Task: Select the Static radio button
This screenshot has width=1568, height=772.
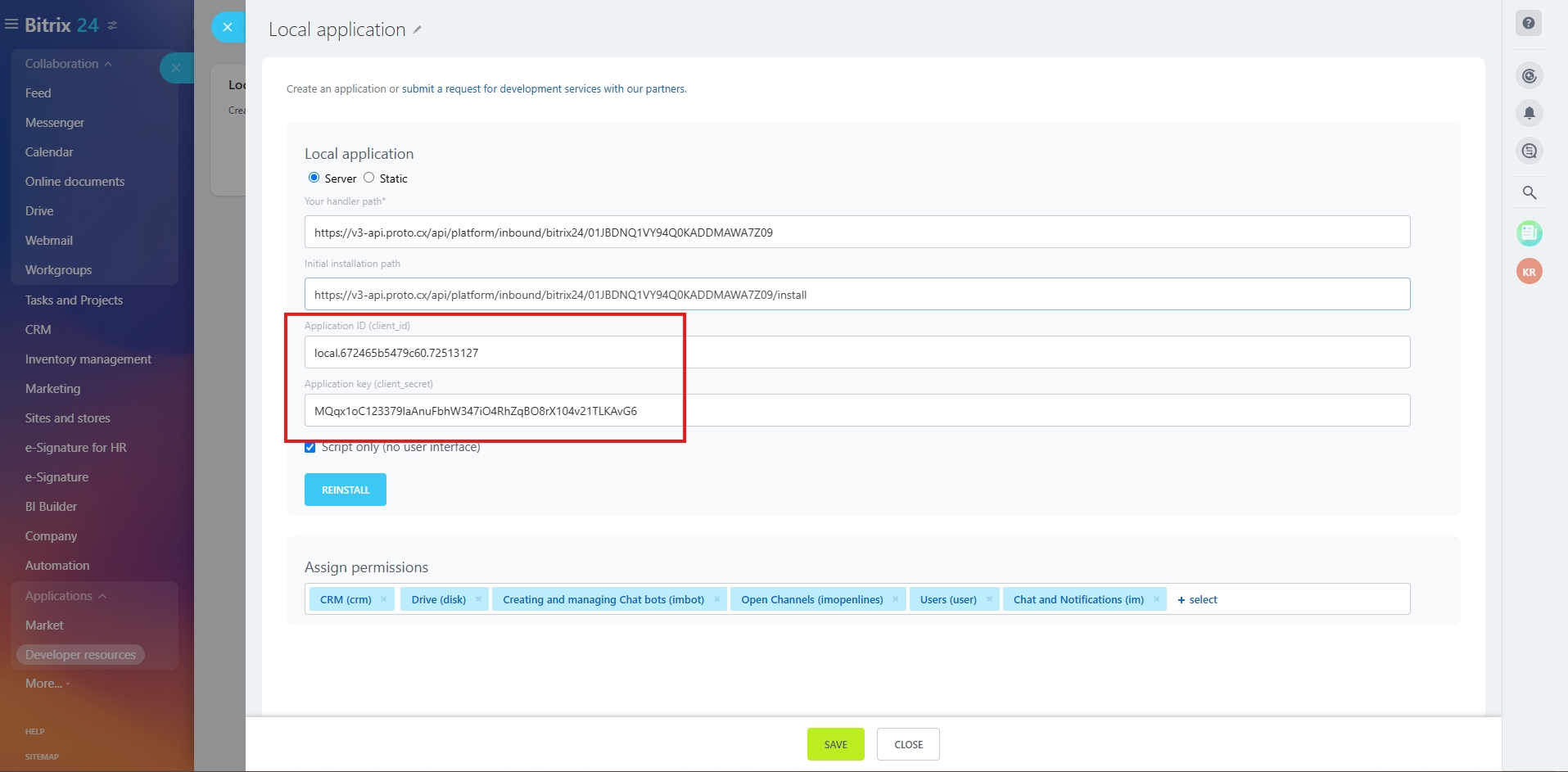Action: [x=368, y=178]
